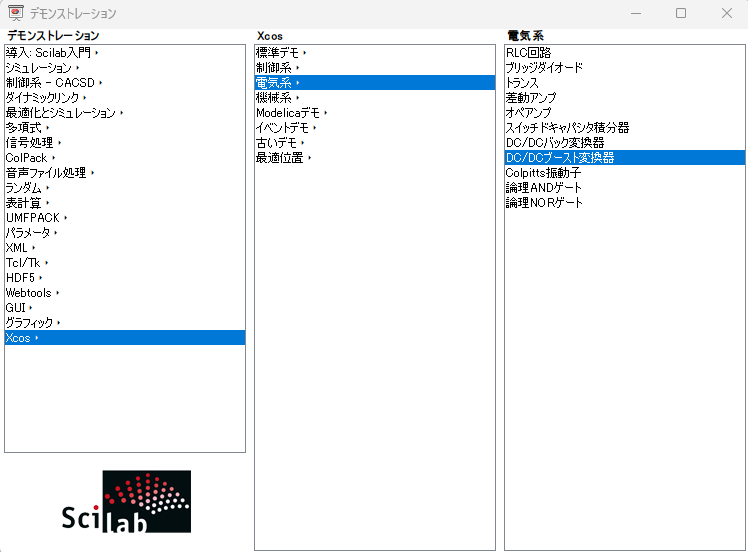Select 古いデモ entry
Image resolution: width=748 pixels, height=552 pixels.
375,143
